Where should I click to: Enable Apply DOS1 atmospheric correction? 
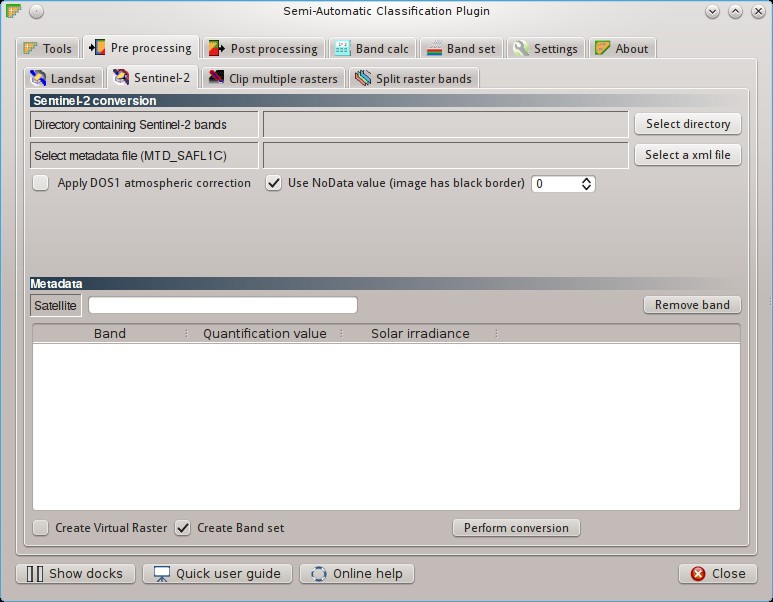[40, 183]
